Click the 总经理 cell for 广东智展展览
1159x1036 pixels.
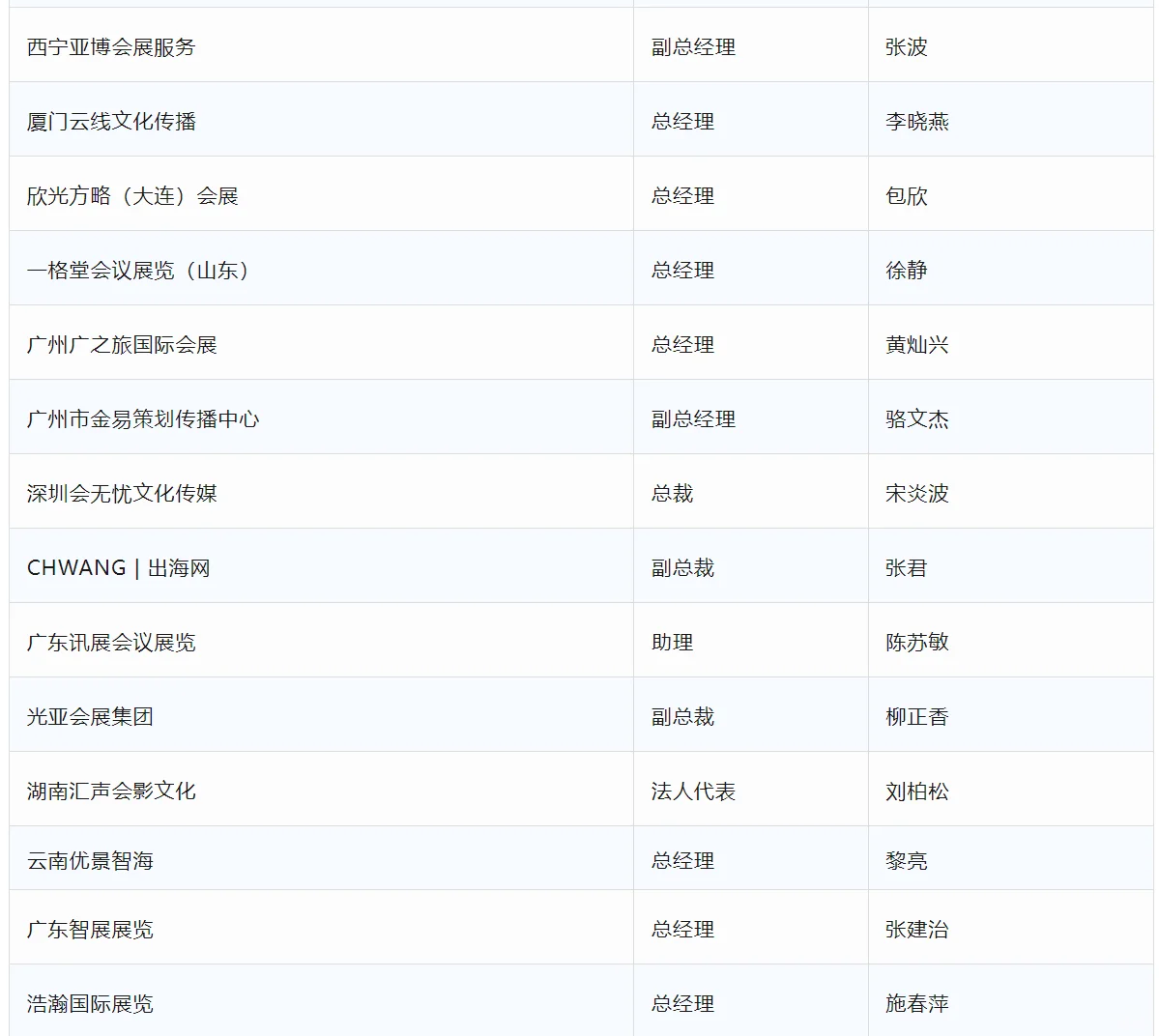point(681,928)
